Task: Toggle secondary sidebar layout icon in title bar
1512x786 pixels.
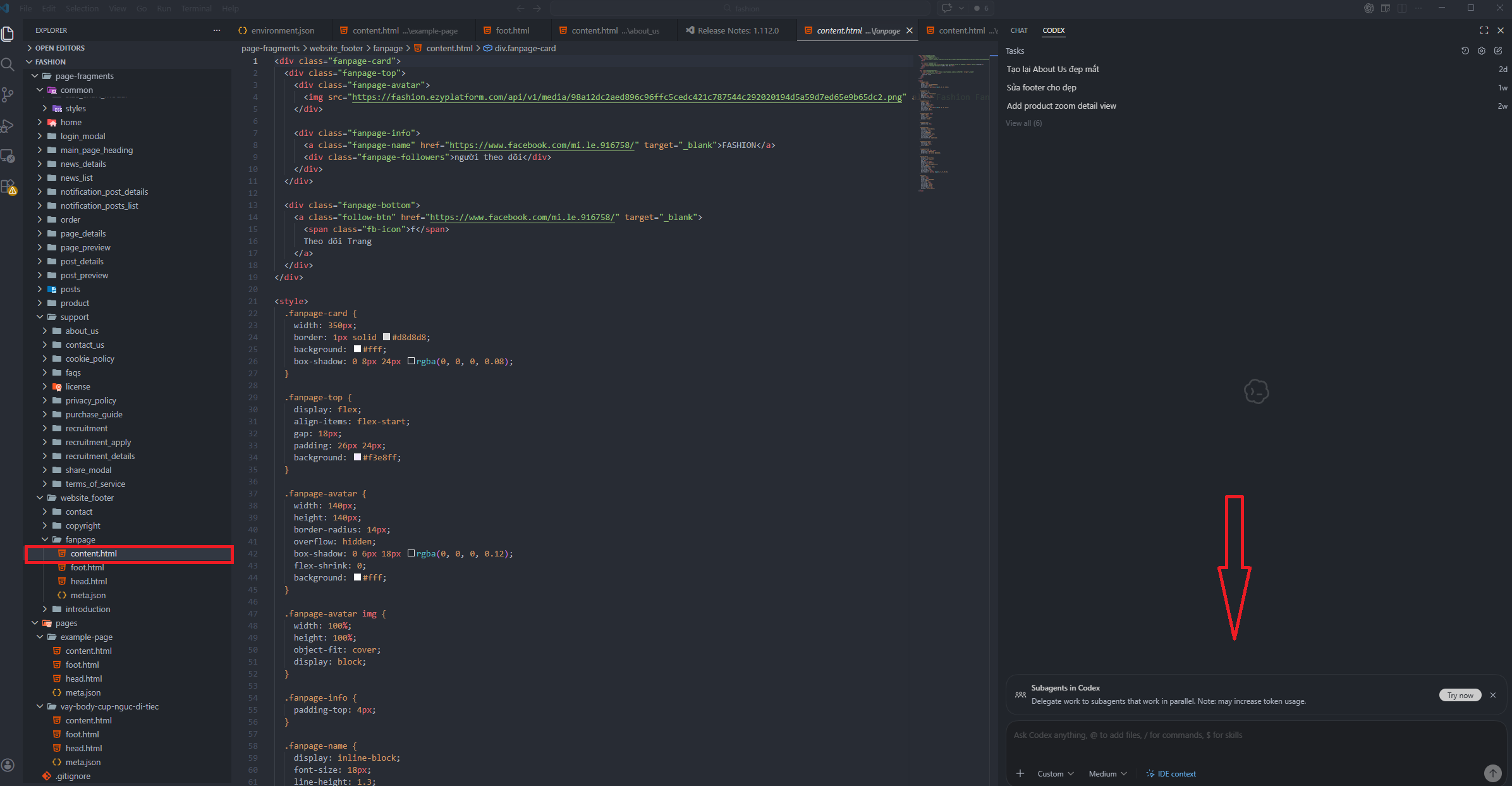Action: coord(1401,8)
